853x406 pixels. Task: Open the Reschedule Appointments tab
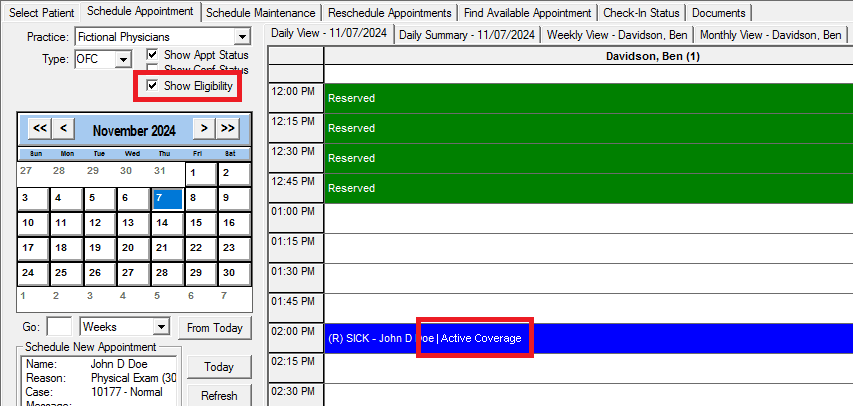click(390, 13)
